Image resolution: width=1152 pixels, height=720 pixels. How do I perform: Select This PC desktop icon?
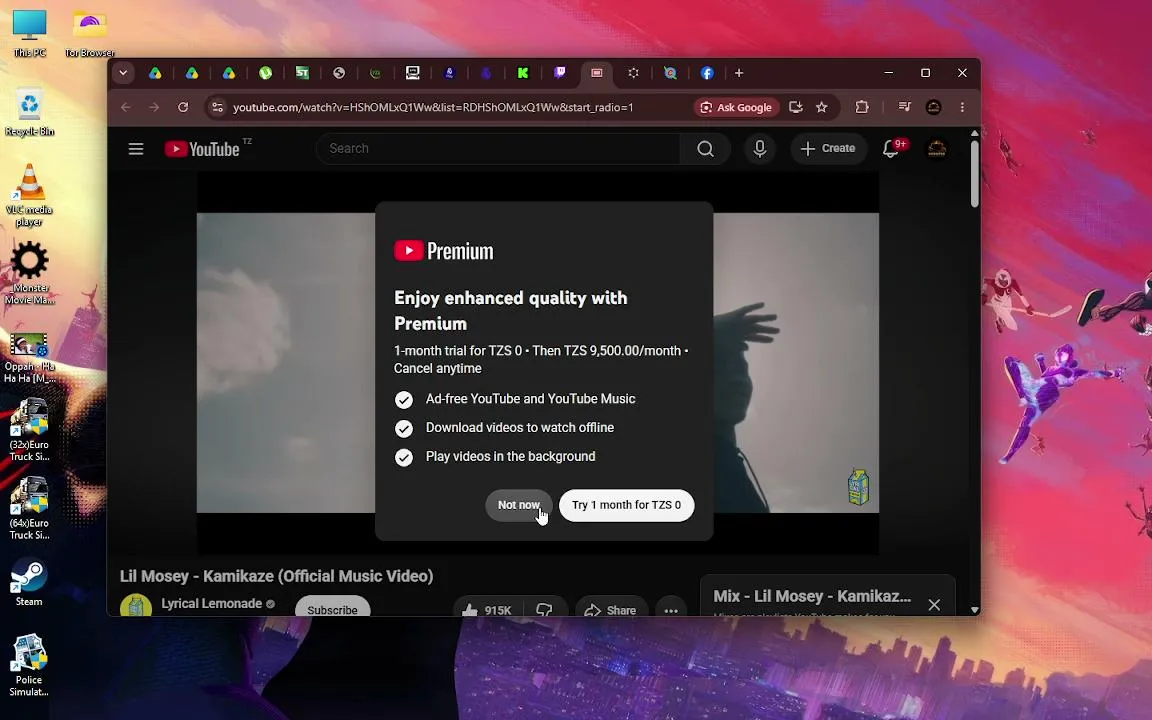(x=29, y=33)
